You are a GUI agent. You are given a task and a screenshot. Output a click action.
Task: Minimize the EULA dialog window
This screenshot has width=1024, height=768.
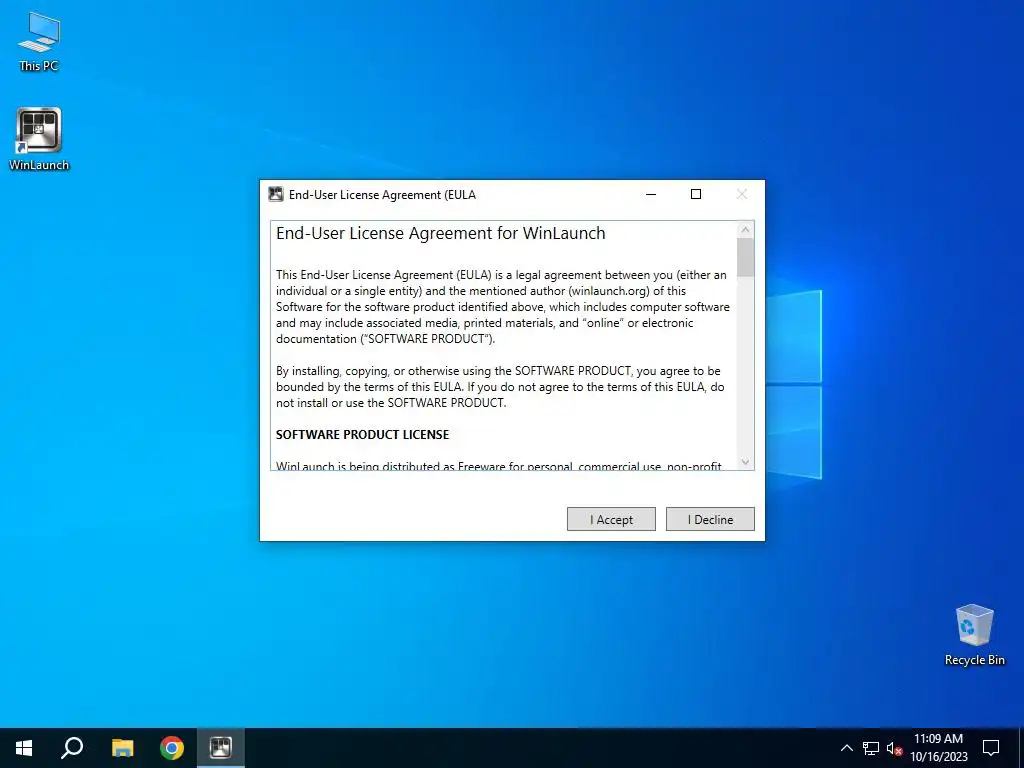[650, 194]
